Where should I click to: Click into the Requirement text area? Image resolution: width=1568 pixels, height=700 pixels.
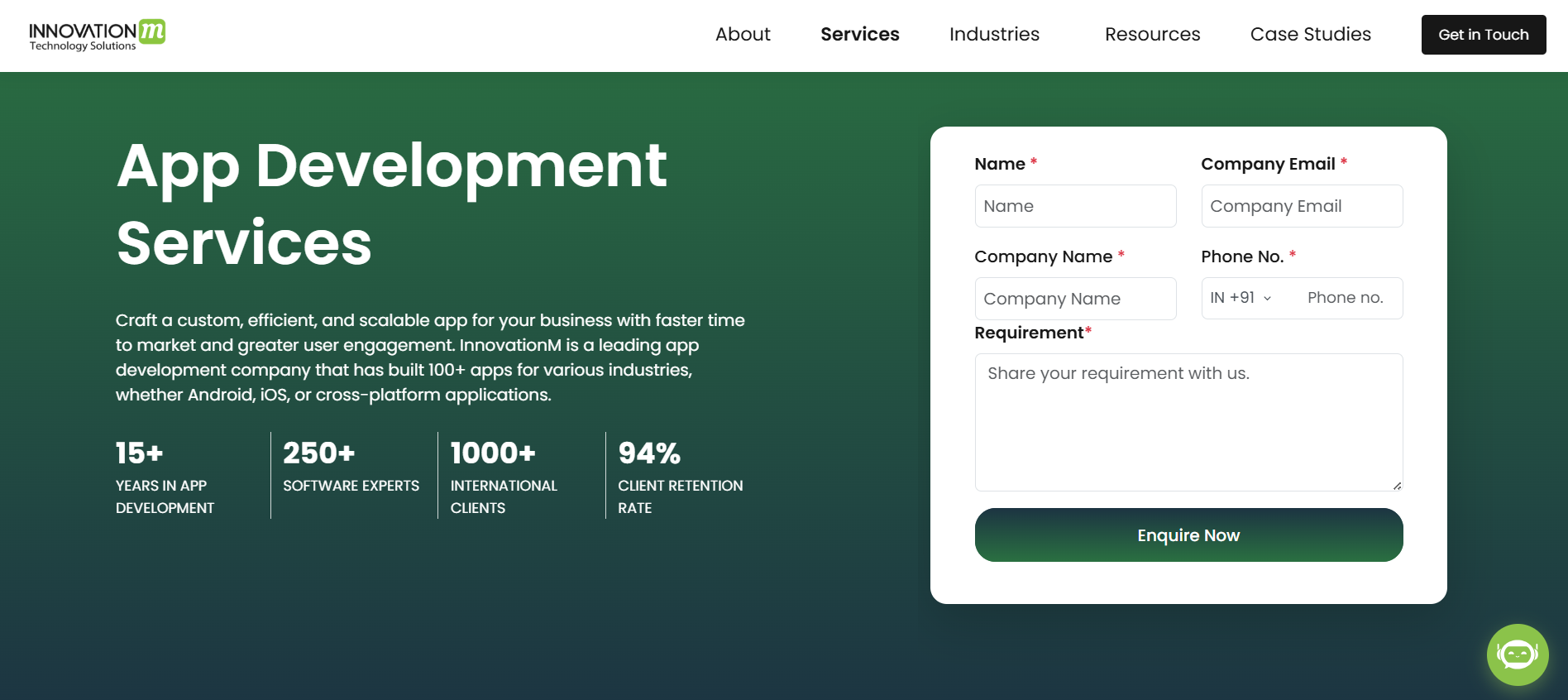point(1188,422)
